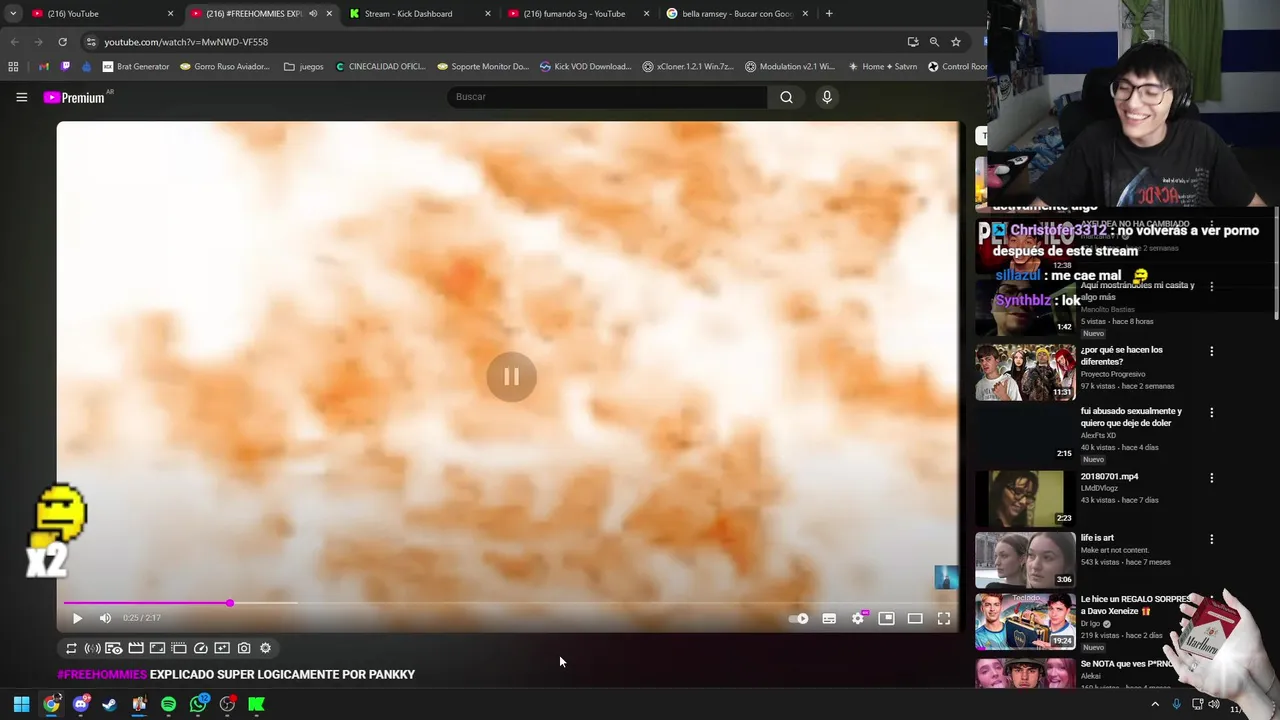
Task: Enable the miniplayer mode
Action: pyautogui.click(x=886, y=619)
